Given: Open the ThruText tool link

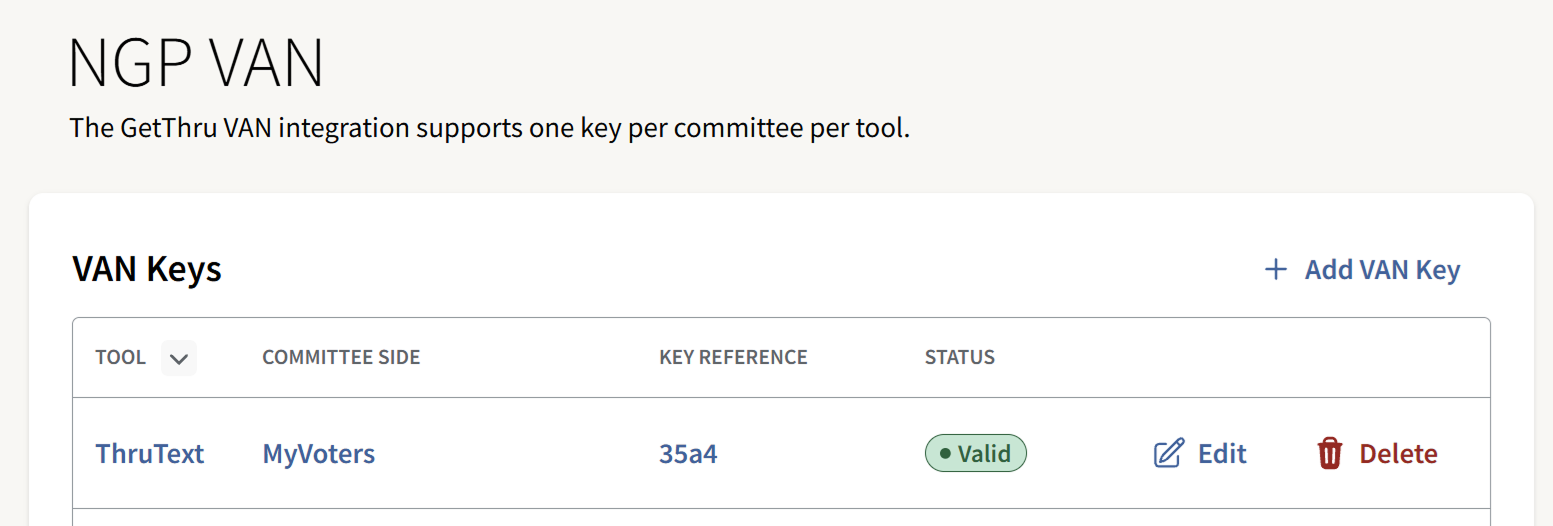Looking at the screenshot, I should [x=150, y=454].
